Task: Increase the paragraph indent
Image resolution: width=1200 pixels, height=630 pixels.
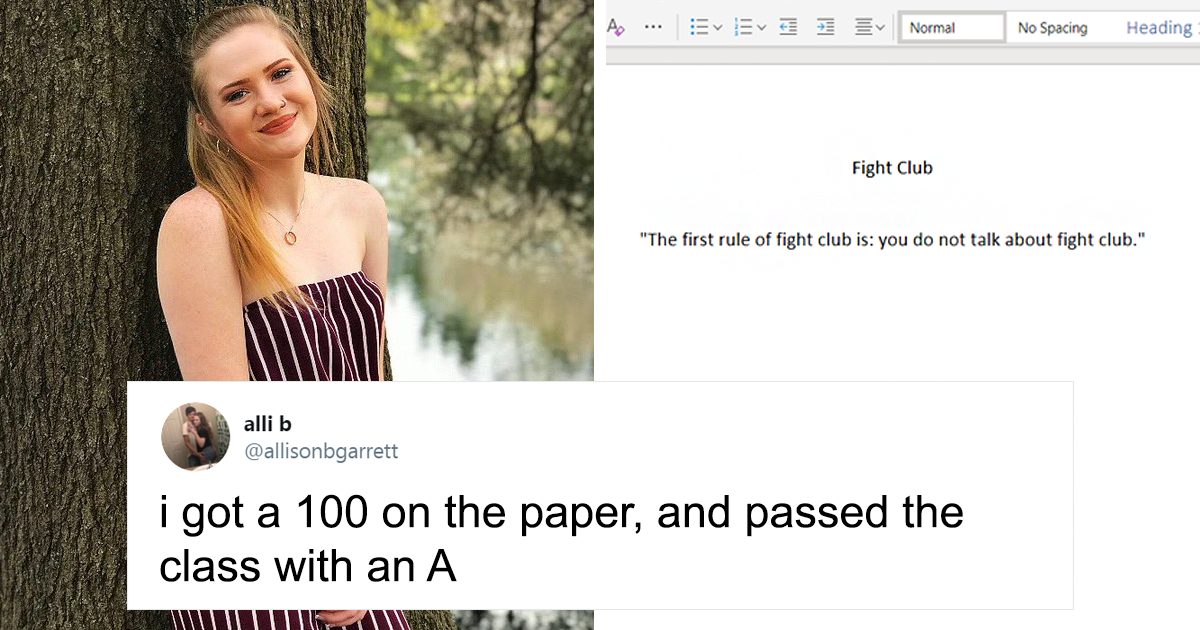Action: coord(825,27)
